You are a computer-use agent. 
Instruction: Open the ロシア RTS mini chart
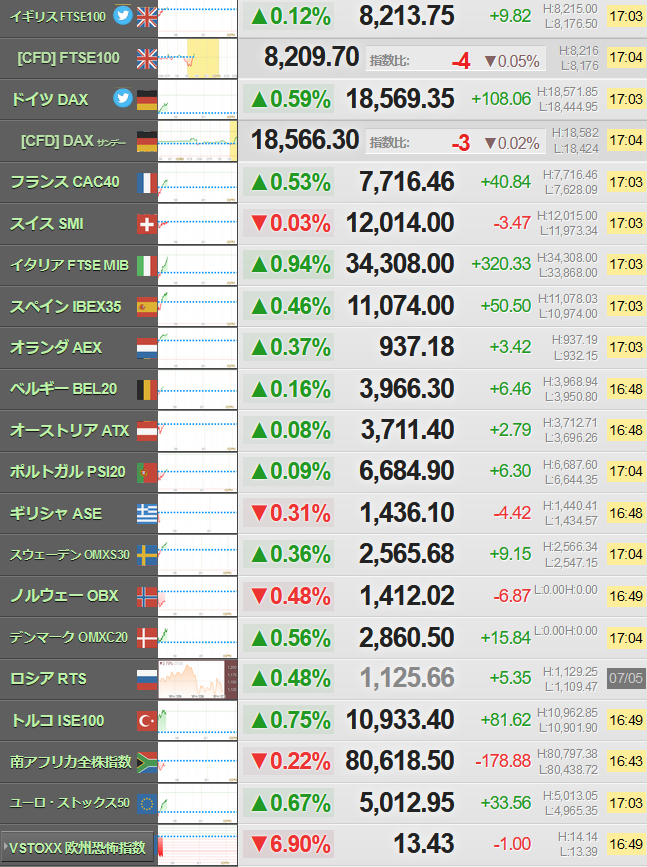pyautogui.click(x=197, y=679)
